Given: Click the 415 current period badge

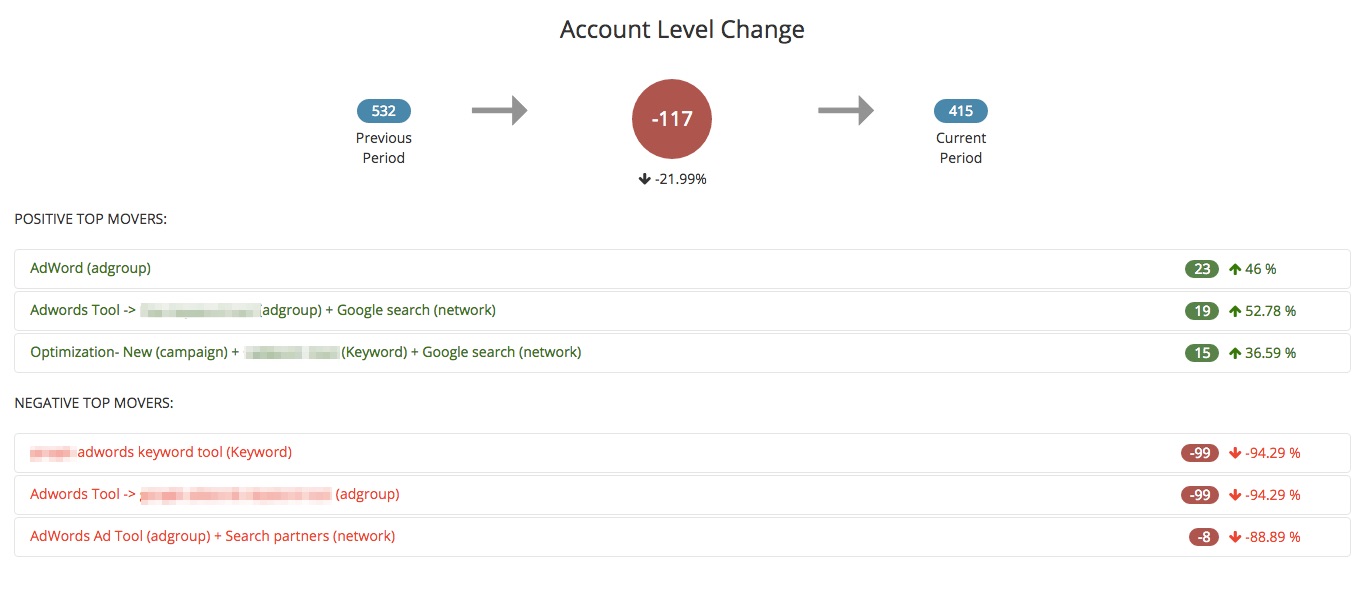Looking at the screenshot, I should (x=961, y=111).
